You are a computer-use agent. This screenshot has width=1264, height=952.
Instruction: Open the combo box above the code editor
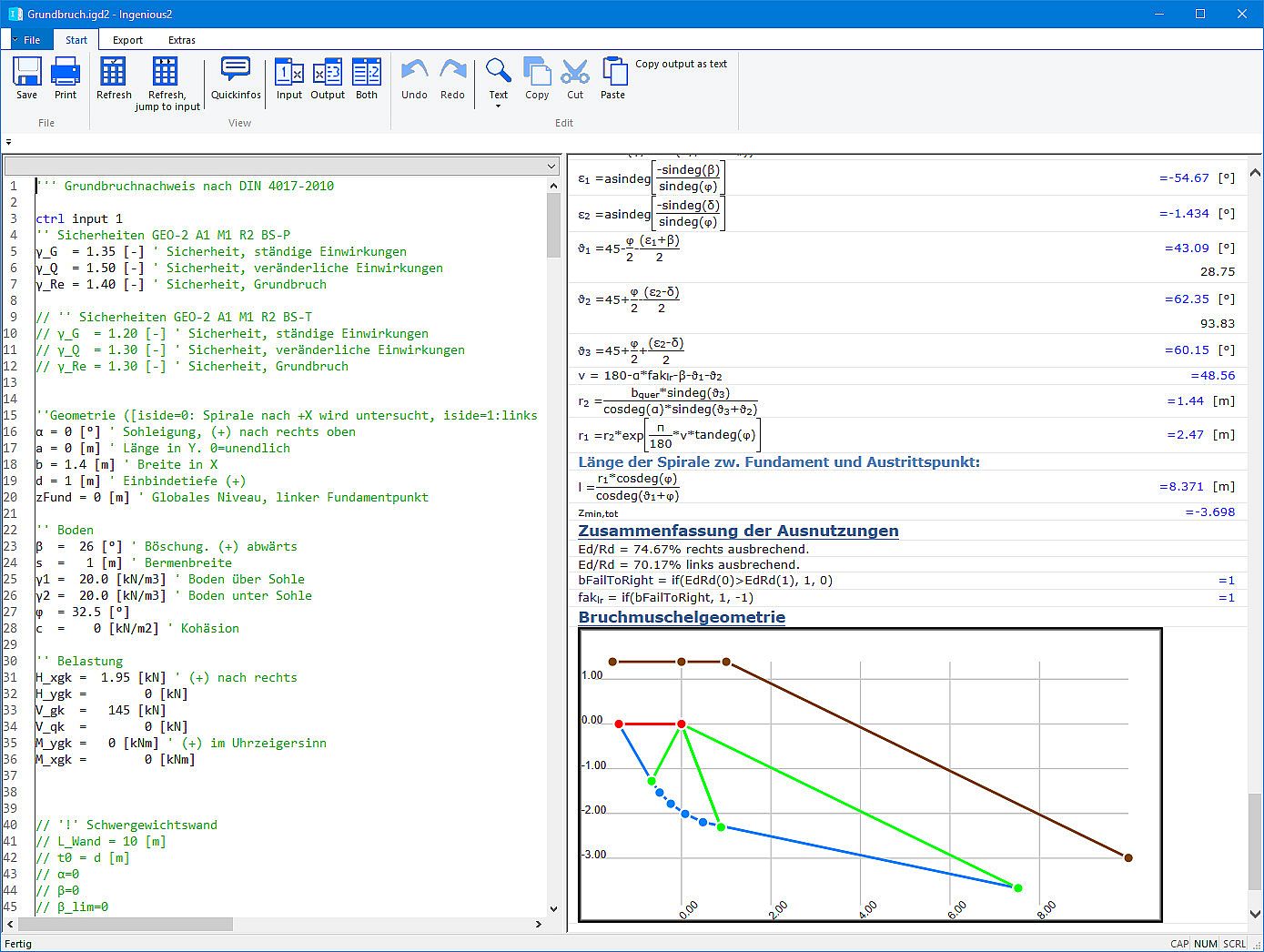pos(551,167)
